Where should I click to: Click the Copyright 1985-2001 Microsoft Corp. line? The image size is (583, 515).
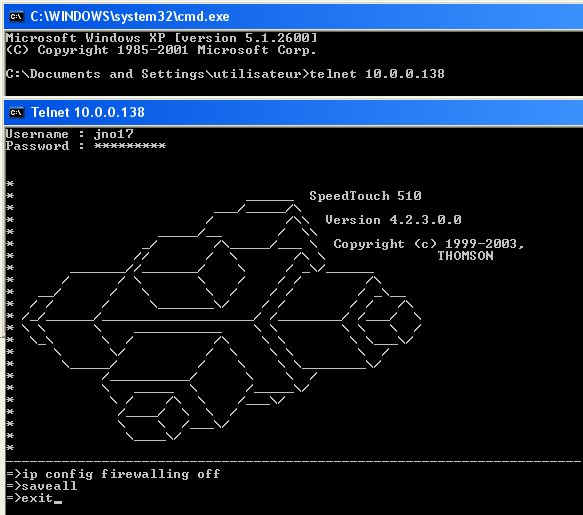pyautogui.click(x=161, y=50)
